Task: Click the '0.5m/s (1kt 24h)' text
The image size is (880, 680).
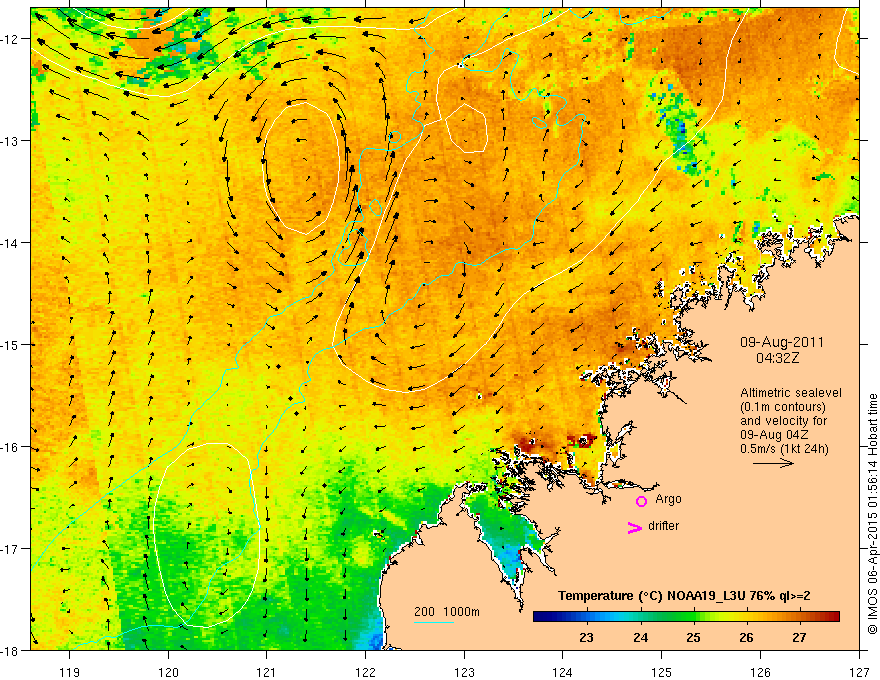Action: click(x=784, y=449)
